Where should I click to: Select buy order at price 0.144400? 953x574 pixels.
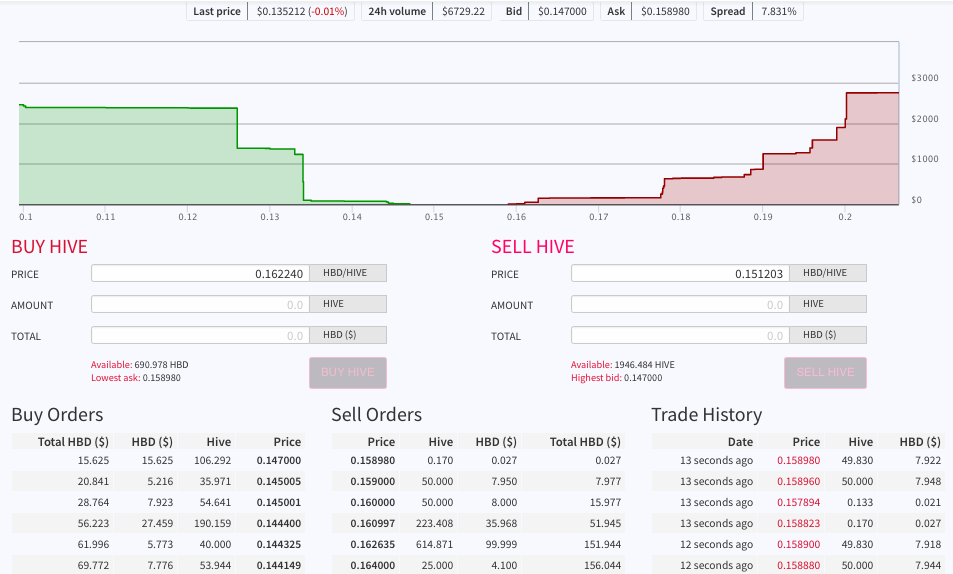click(x=158, y=524)
